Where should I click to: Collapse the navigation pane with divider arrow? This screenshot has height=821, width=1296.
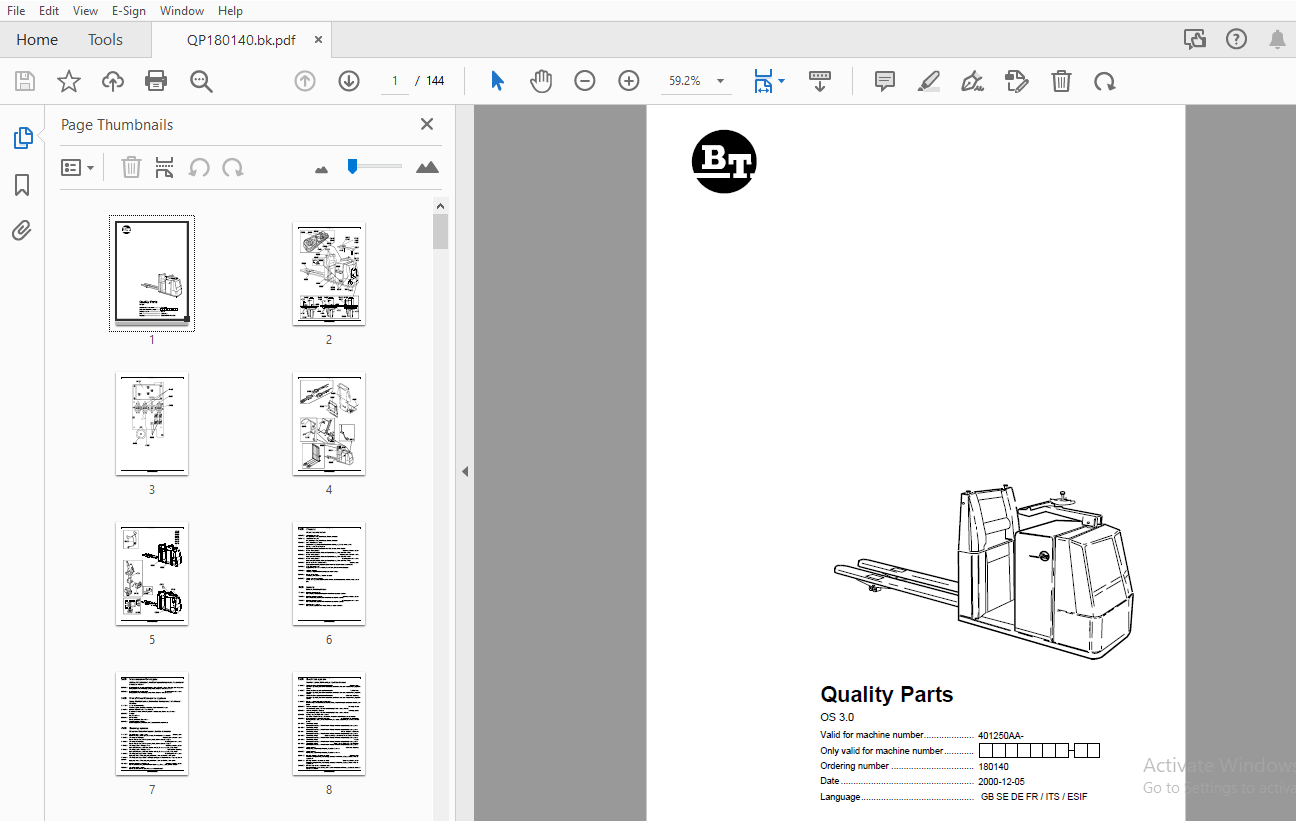click(x=465, y=471)
